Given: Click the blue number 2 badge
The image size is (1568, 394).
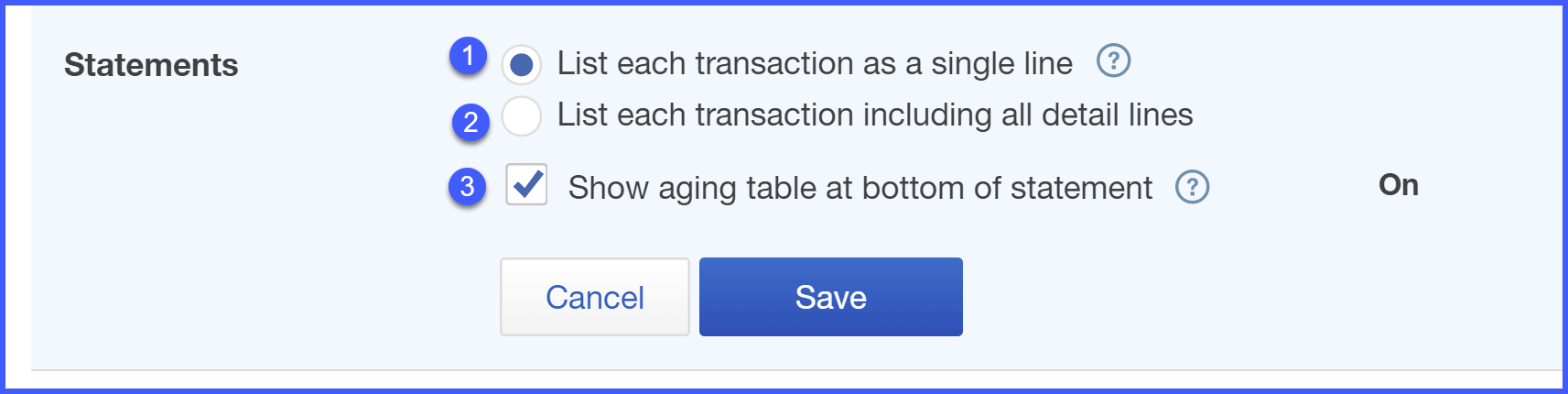Looking at the screenshot, I should (470, 121).
